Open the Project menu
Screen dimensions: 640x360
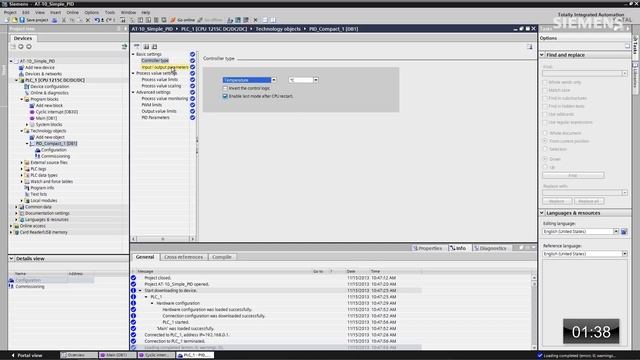[x=10, y=13]
